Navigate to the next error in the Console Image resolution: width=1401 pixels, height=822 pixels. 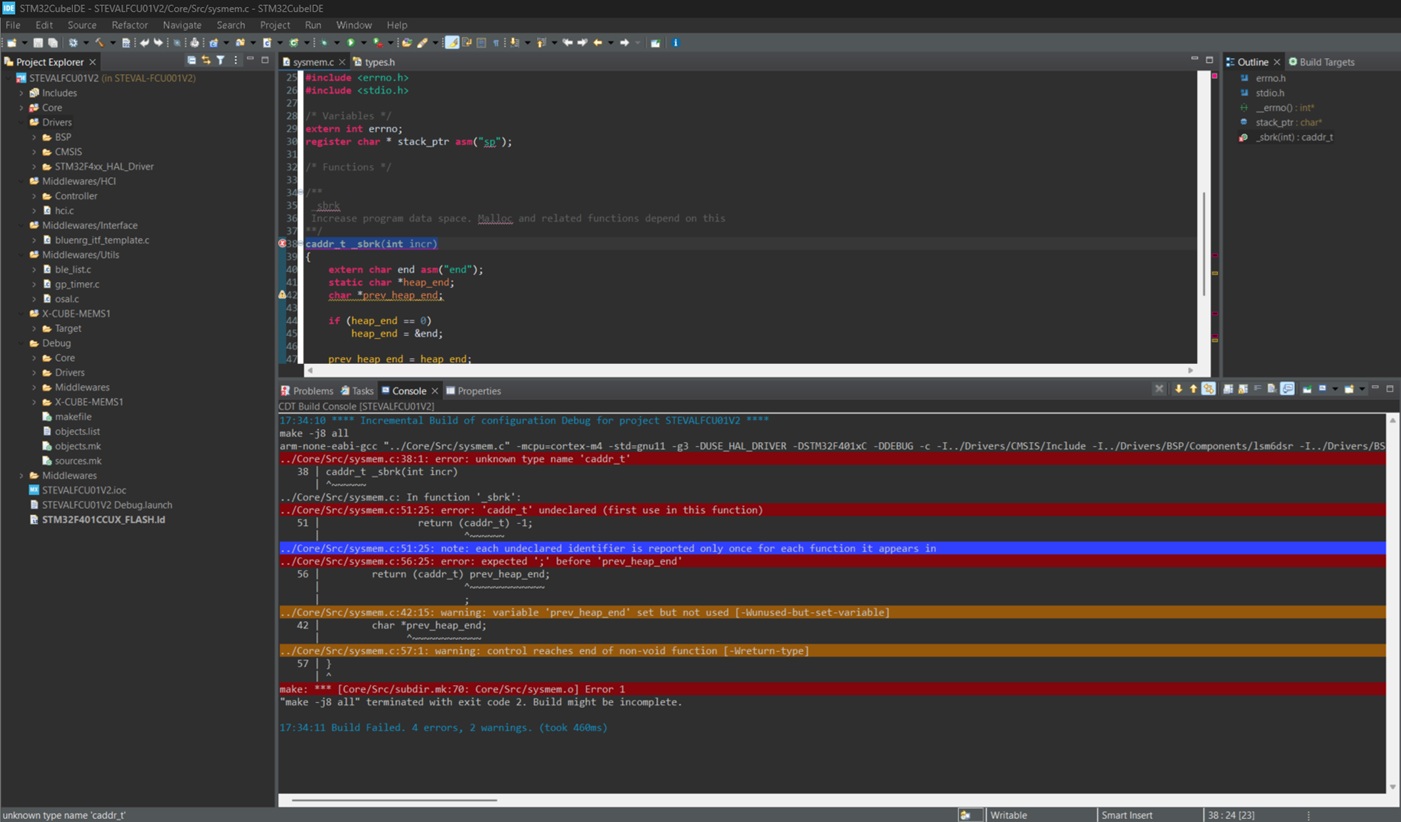coord(1179,390)
